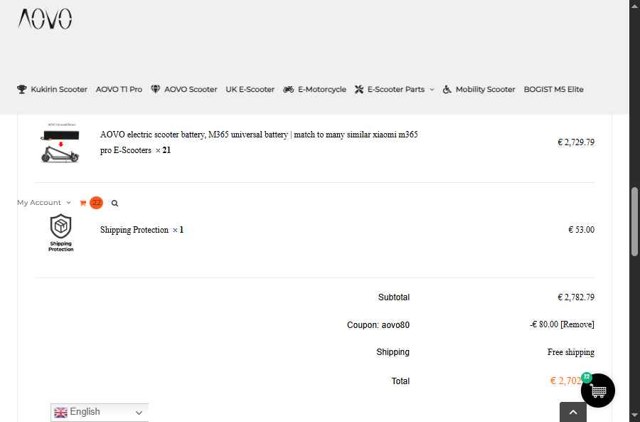
Task: Click the AOVO electric scooter battery title
Action: [x=259, y=142]
